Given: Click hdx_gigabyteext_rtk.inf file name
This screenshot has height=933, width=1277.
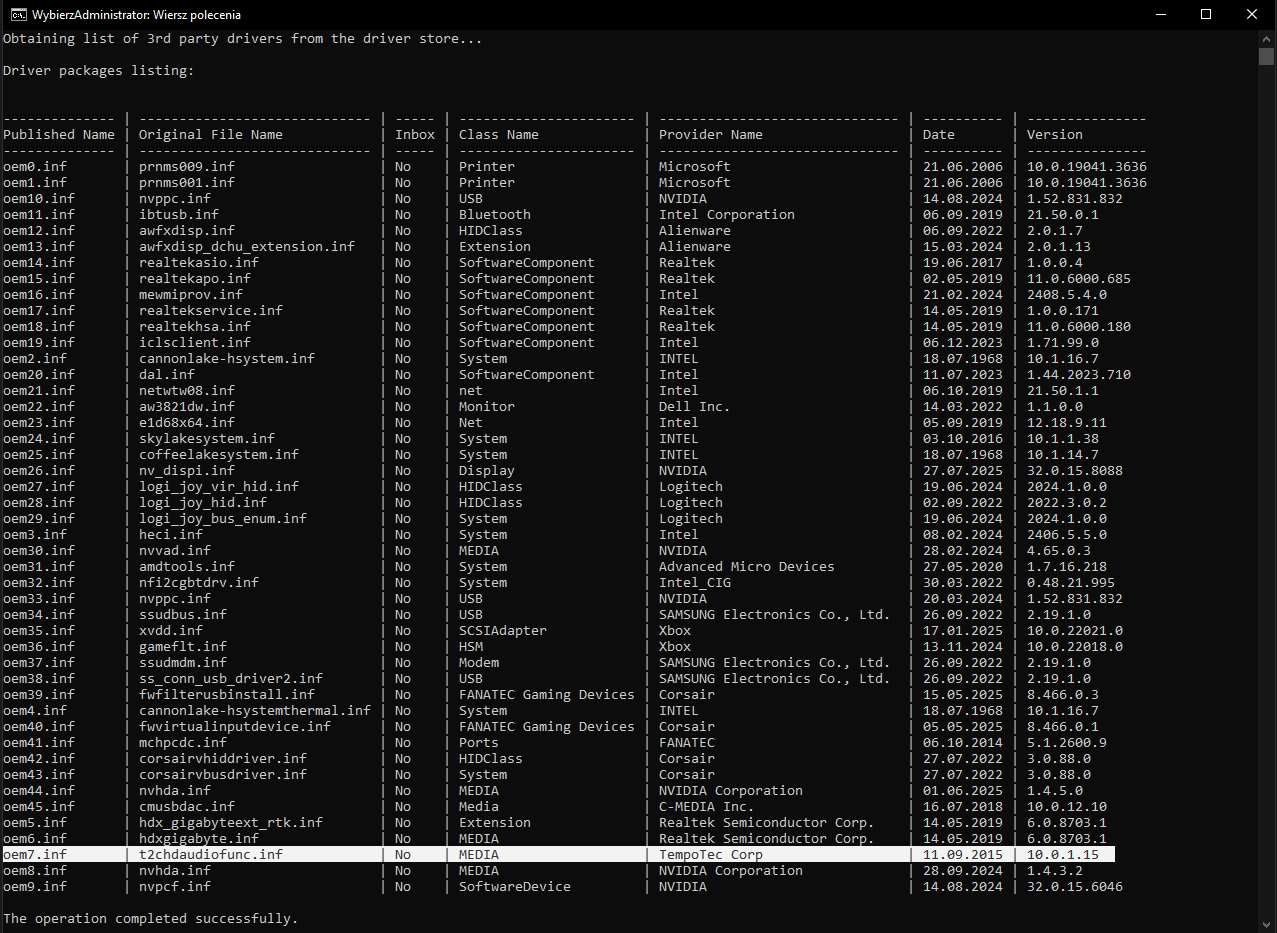Looking at the screenshot, I should (x=231, y=823).
